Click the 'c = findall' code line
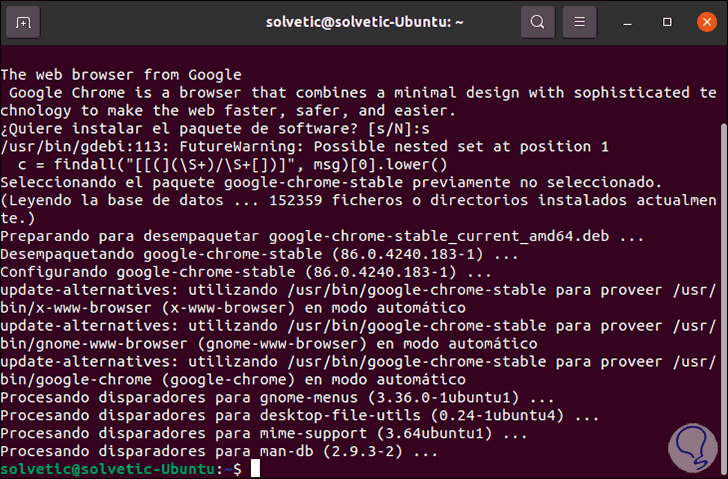The height and width of the screenshot is (479, 728). (x=233, y=164)
